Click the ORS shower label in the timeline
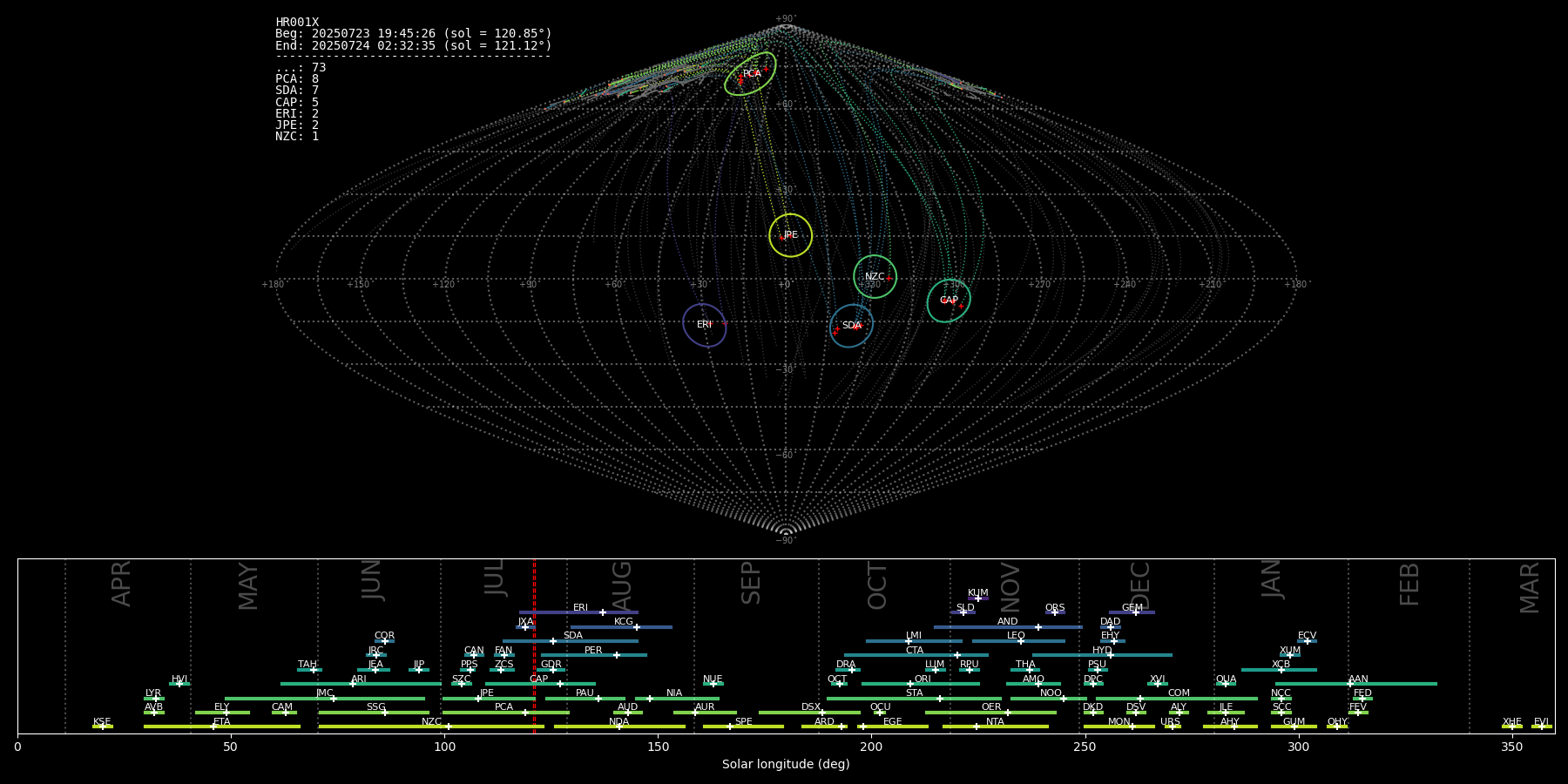This screenshot has height=784, width=1568. click(1055, 608)
